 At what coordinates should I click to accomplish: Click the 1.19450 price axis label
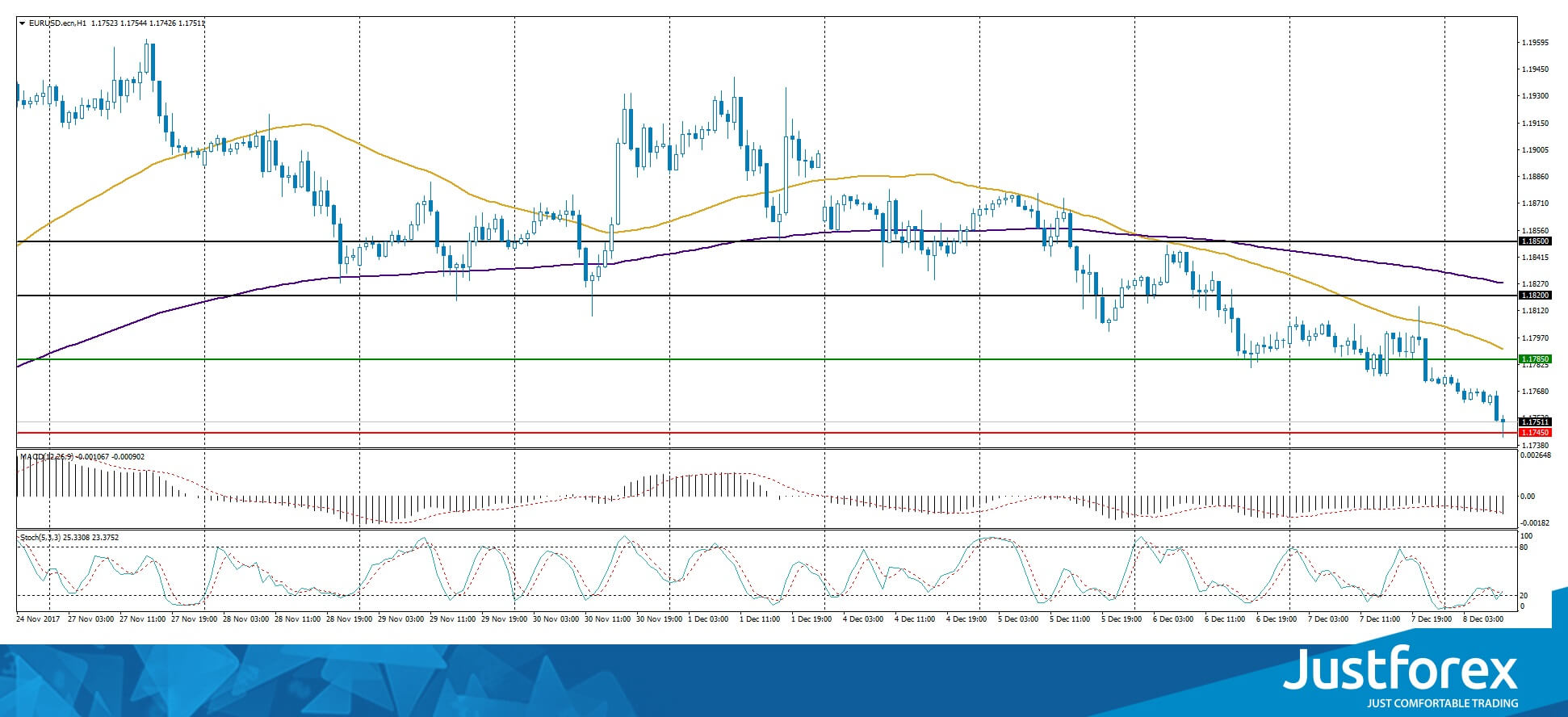1534,69
